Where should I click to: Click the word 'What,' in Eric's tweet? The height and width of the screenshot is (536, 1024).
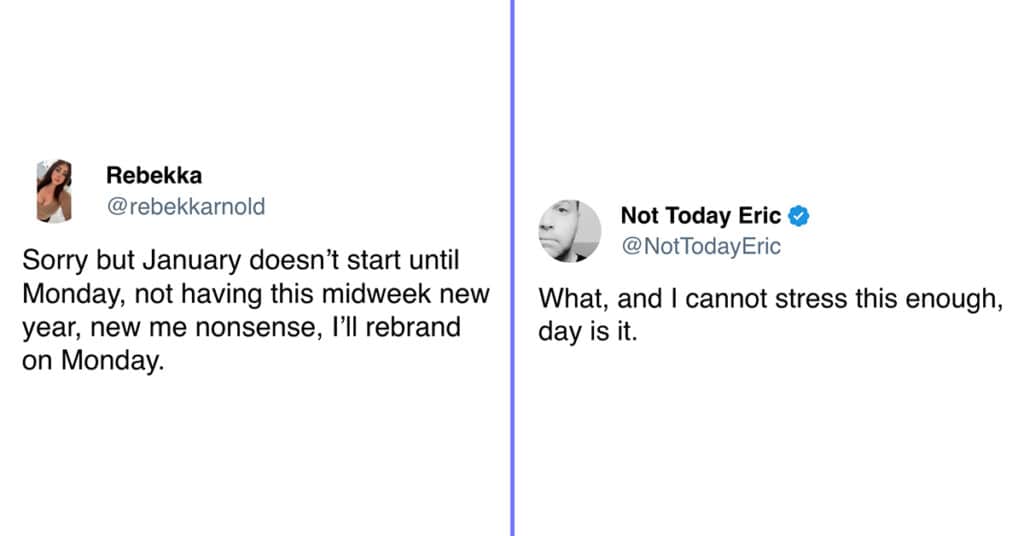(574, 299)
